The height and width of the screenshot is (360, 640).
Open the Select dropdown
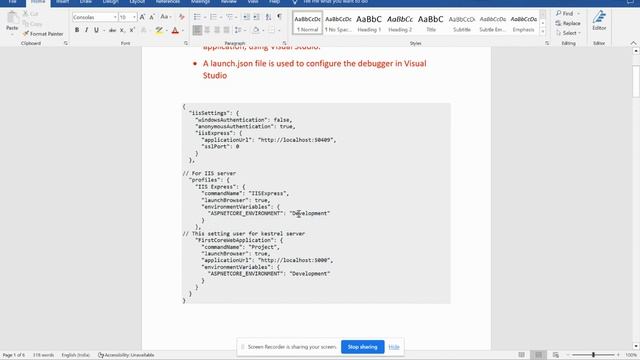(569, 33)
